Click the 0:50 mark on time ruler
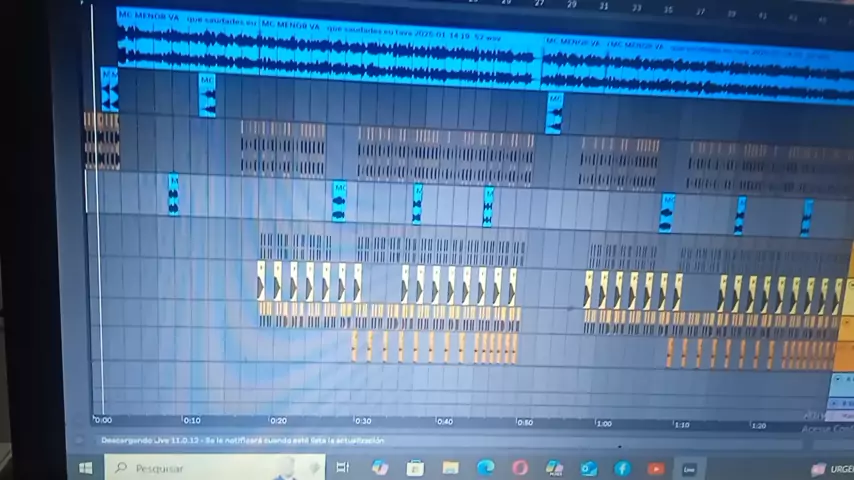 pos(525,422)
